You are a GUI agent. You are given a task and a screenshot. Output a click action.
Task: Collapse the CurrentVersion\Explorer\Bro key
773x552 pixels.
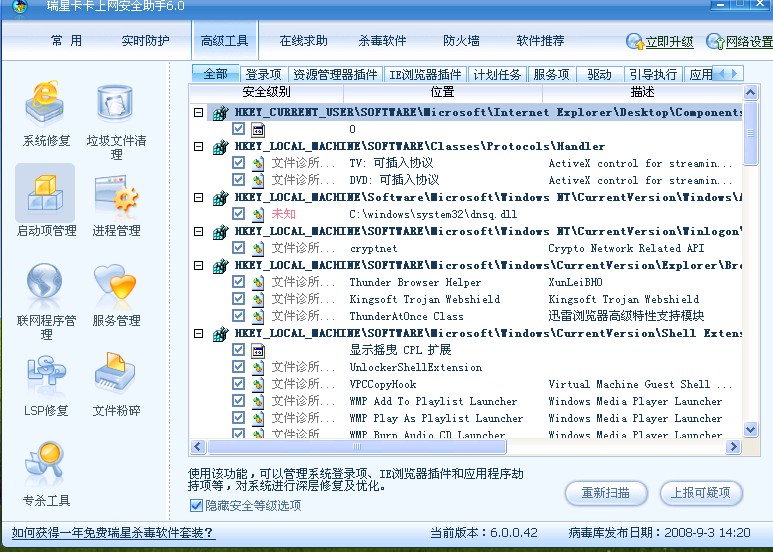coord(199,266)
